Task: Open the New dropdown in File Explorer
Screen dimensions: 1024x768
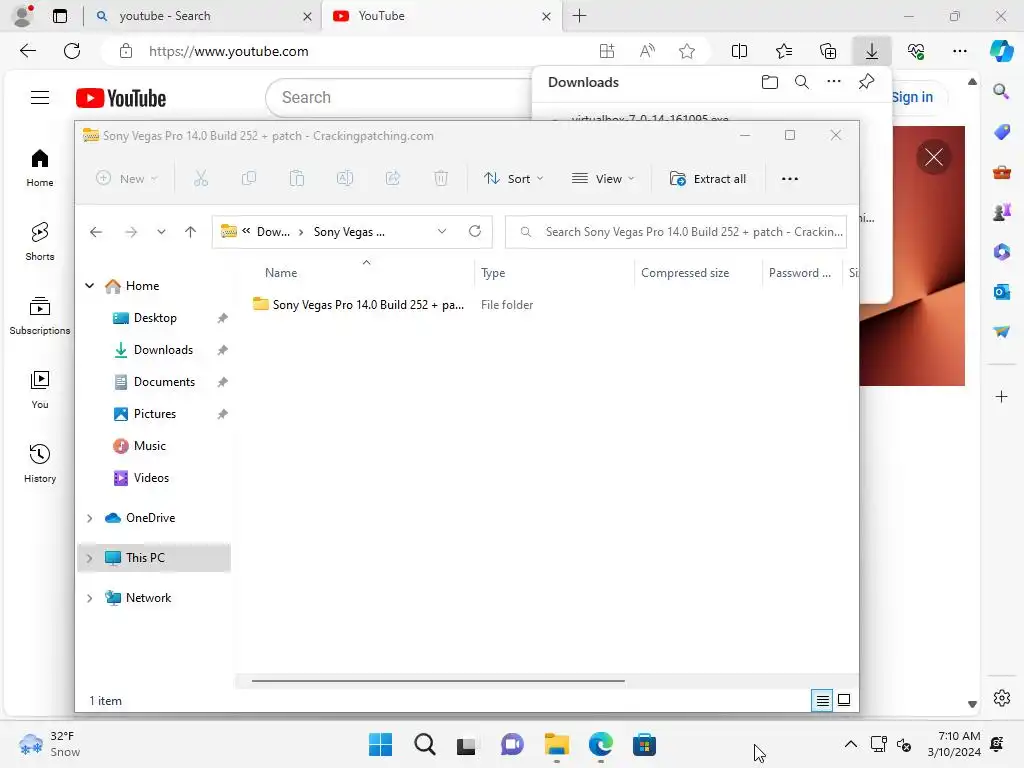Action: [127, 178]
